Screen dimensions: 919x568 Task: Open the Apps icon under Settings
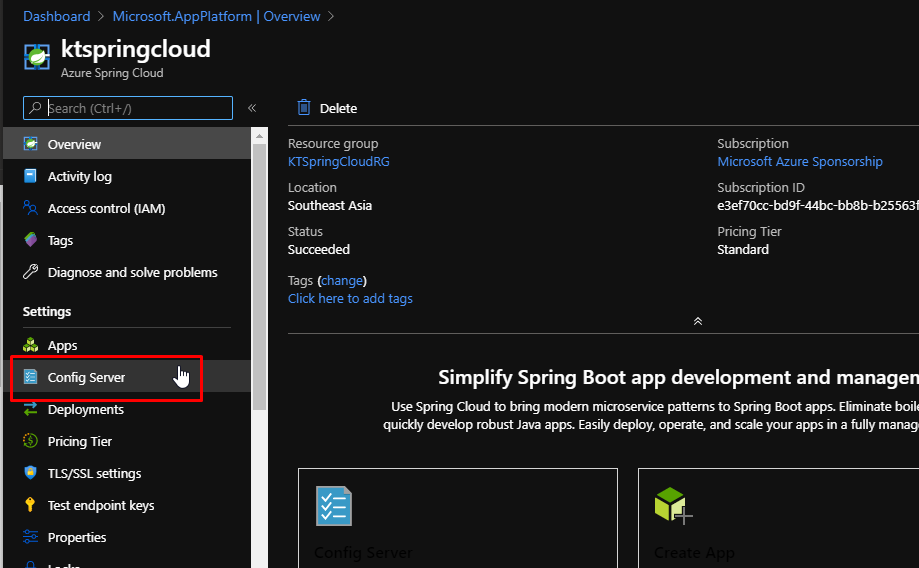(x=31, y=346)
